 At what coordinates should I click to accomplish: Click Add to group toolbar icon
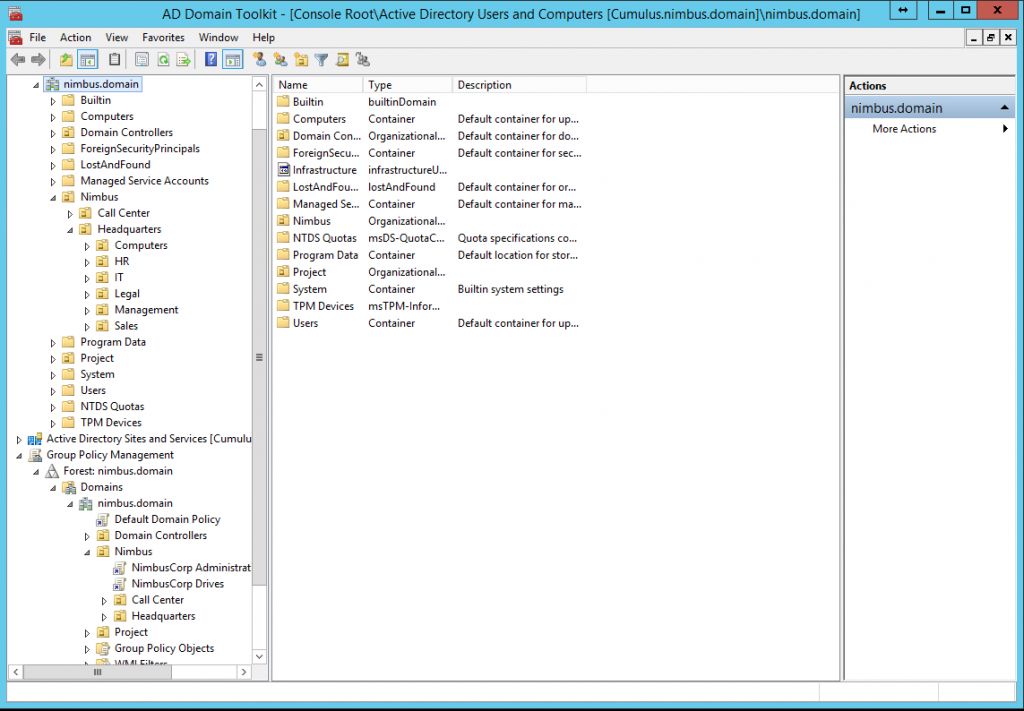tap(363, 60)
